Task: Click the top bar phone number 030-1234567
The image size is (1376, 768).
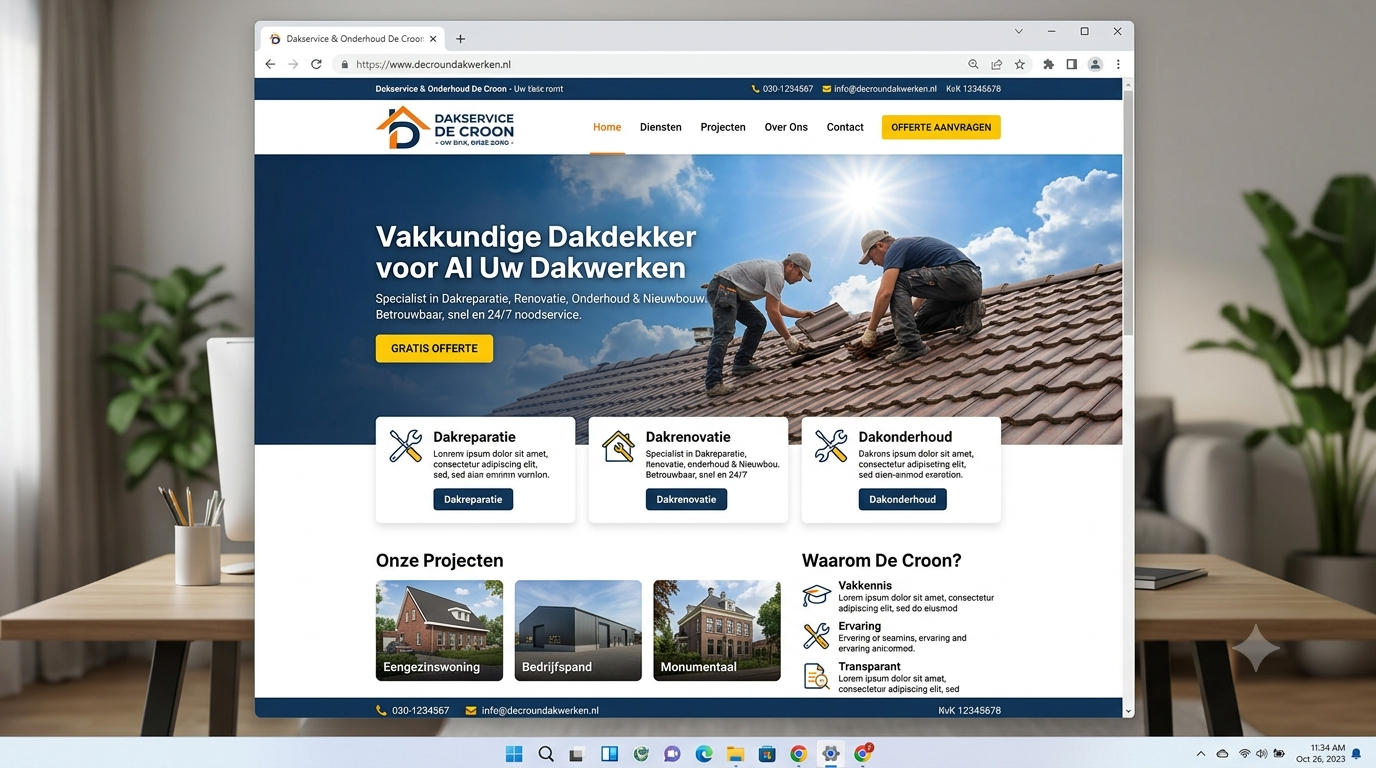Action: coord(788,89)
